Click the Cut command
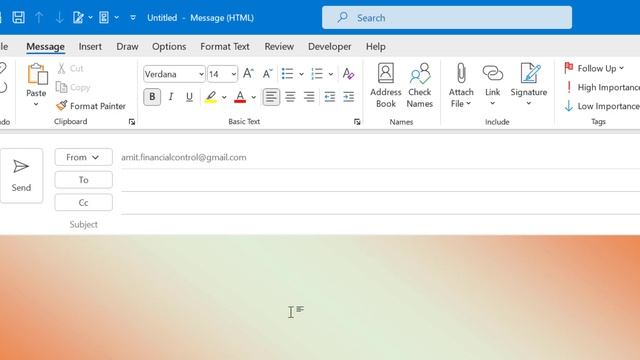The width and height of the screenshot is (640, 360). [x=71, y=68]
